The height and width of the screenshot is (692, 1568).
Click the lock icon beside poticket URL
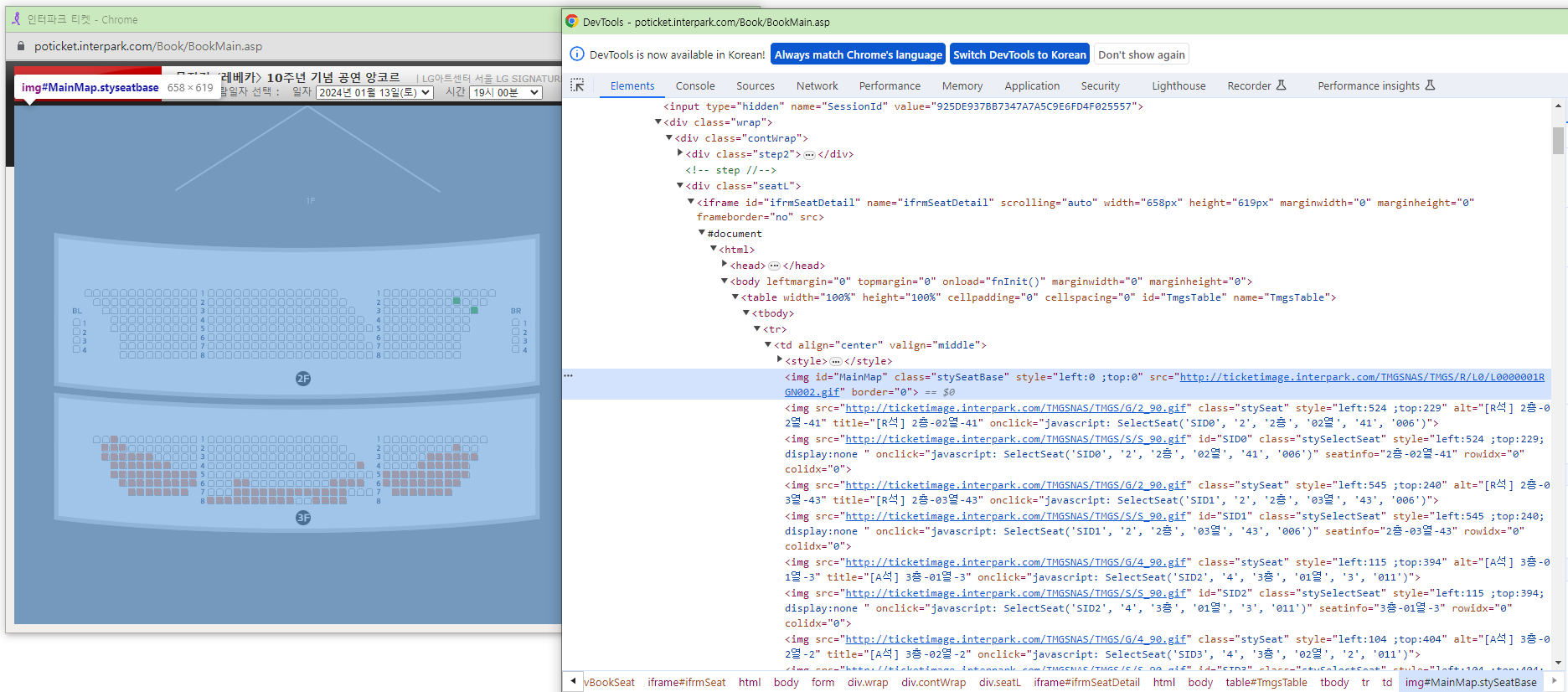click(21, 46)
